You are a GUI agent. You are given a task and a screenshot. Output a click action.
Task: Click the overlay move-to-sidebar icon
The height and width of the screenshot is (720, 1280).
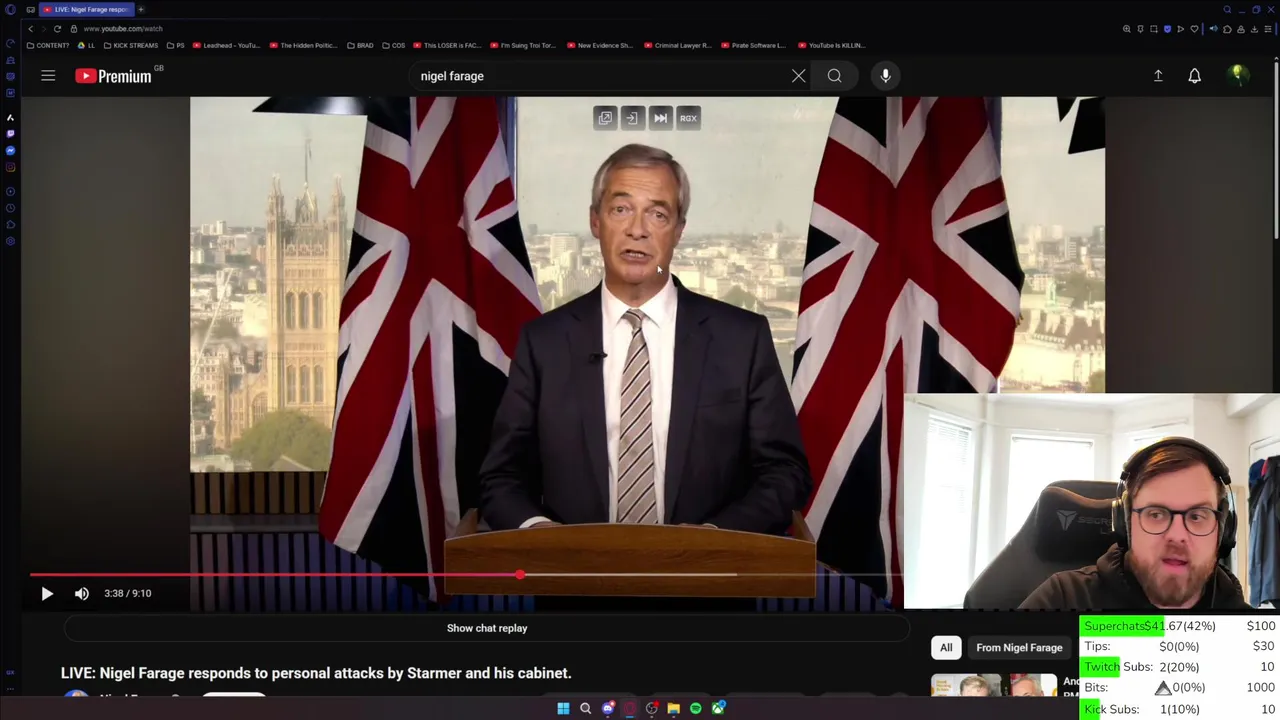point(632,118)
